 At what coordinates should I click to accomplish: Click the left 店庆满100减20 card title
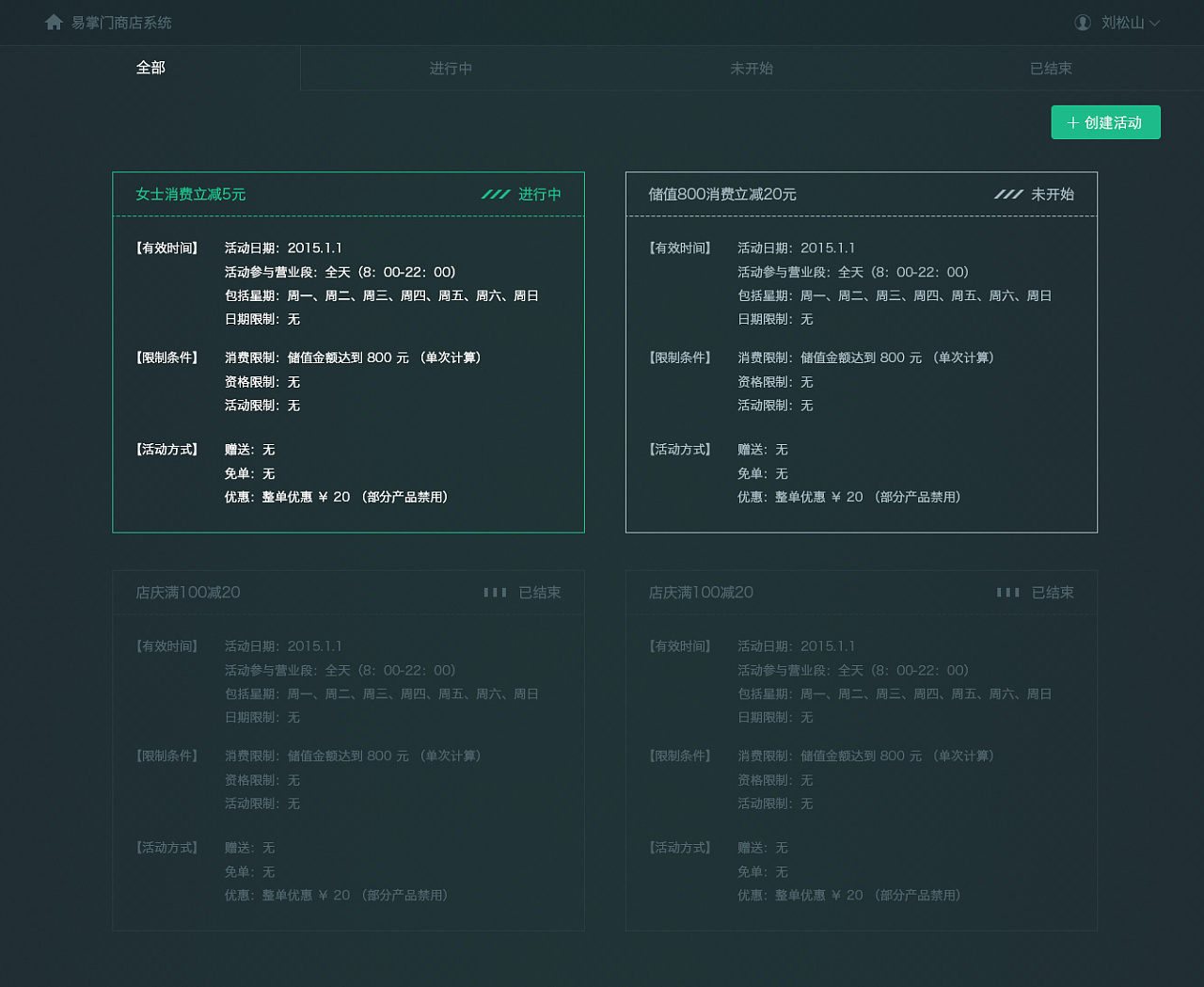(x=188, y=593)
